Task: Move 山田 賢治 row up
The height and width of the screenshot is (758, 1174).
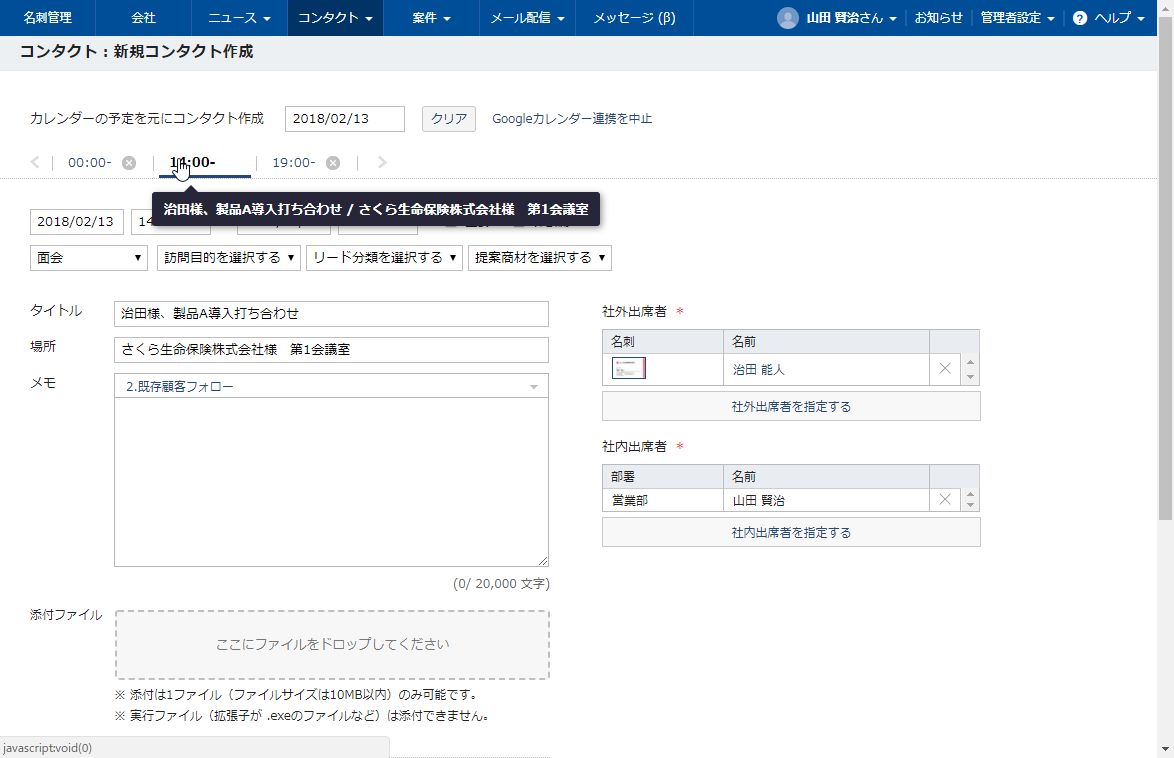Action: coord(970,494)
